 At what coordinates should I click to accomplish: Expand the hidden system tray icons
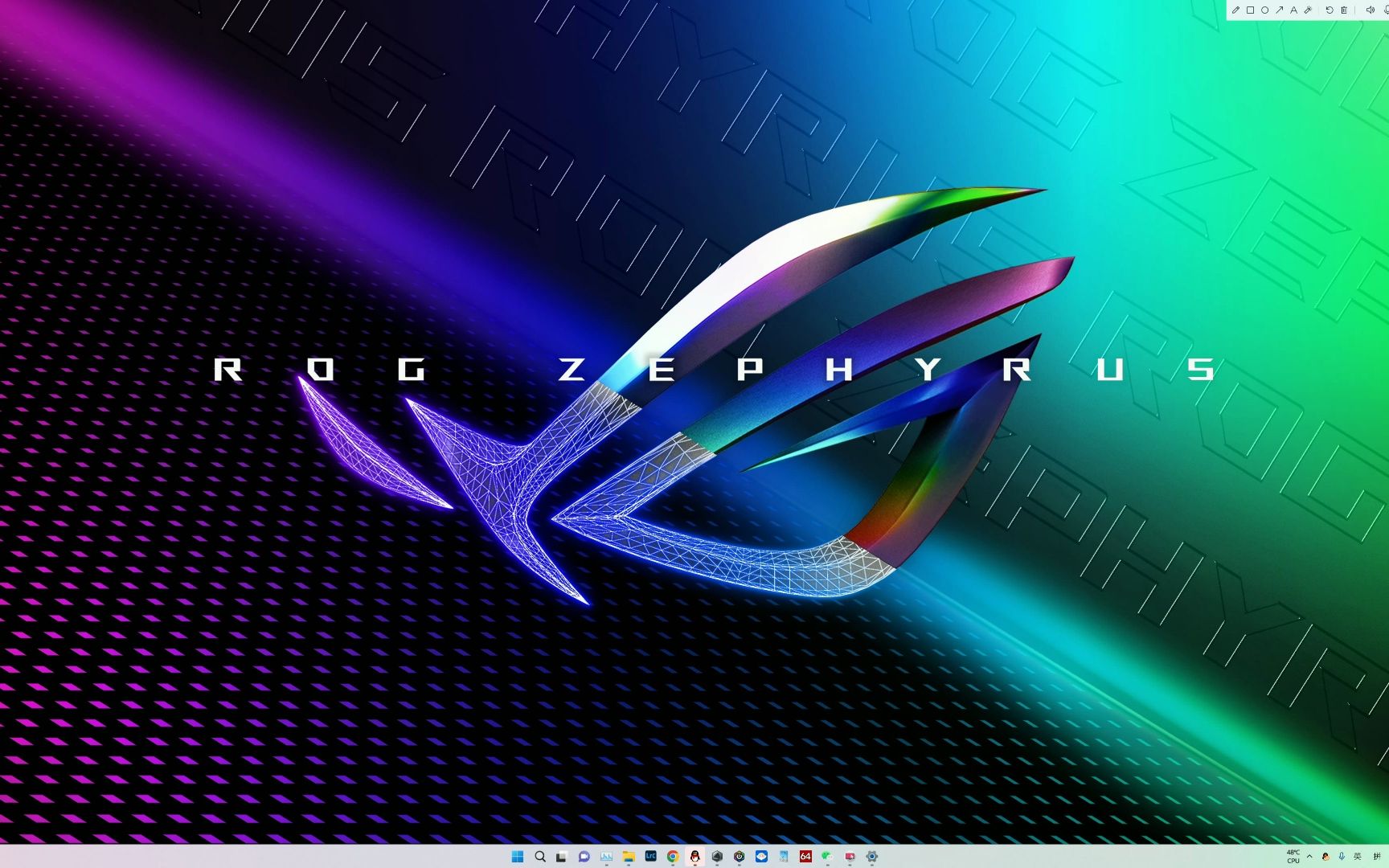coord(1309,857)
